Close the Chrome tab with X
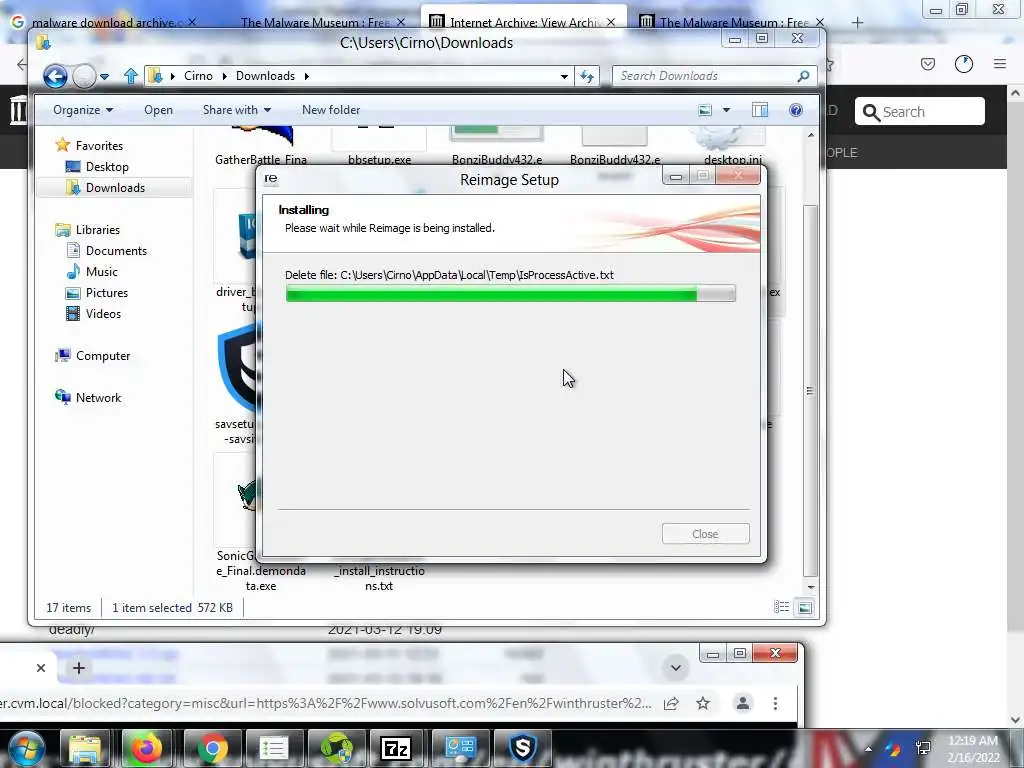Image resolution: width=1024 pixels, height=768 pixels. pyautogui.click(x=40, y=668)
